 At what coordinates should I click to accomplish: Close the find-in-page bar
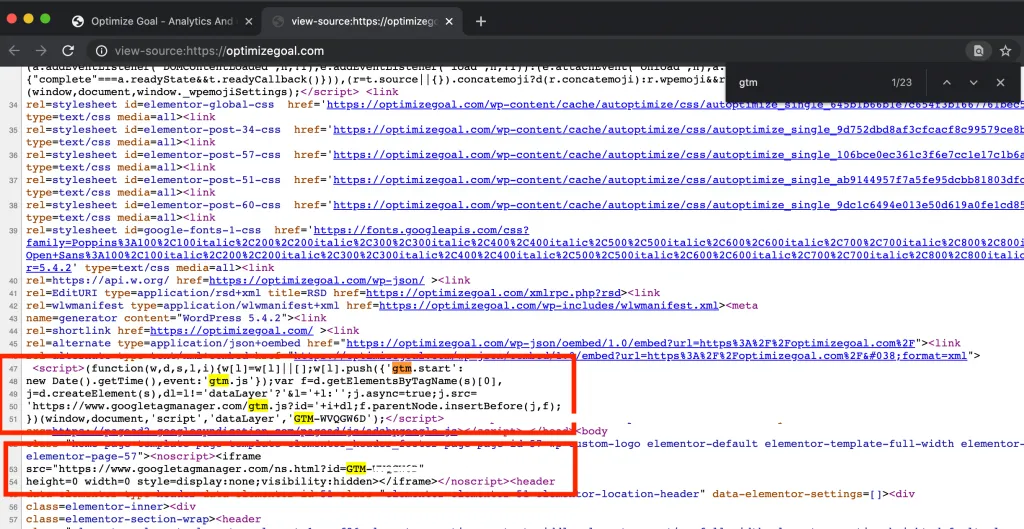point(1000,82)
